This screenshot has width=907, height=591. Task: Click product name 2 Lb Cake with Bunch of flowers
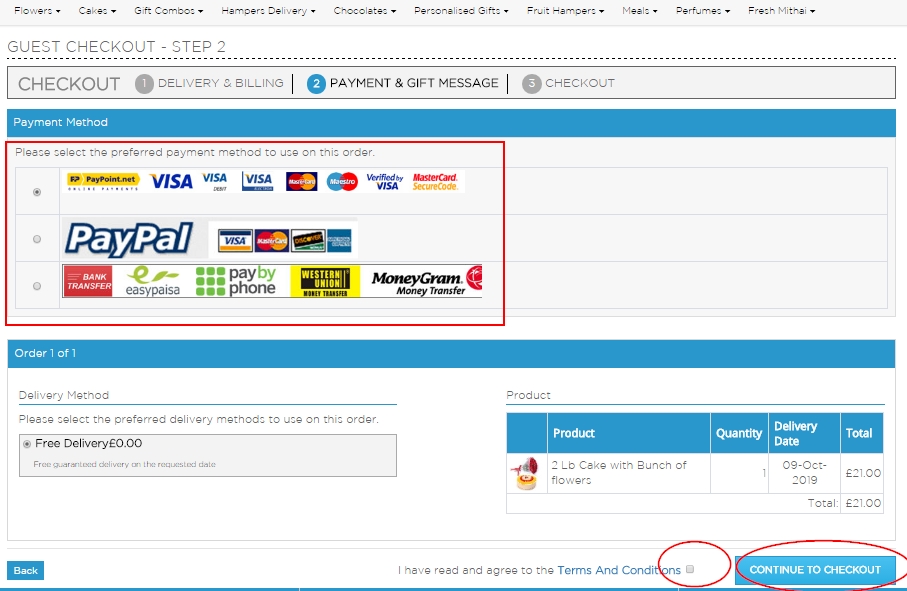pyautogui.click(x=618, y=472)
